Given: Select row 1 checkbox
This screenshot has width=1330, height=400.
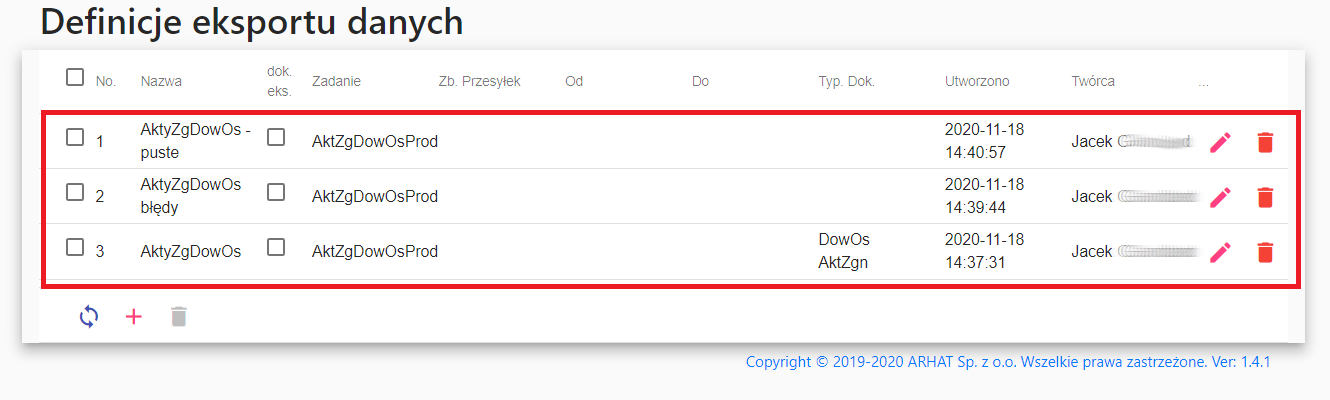Looking at the screenshot, I should [x=75, y=138].
